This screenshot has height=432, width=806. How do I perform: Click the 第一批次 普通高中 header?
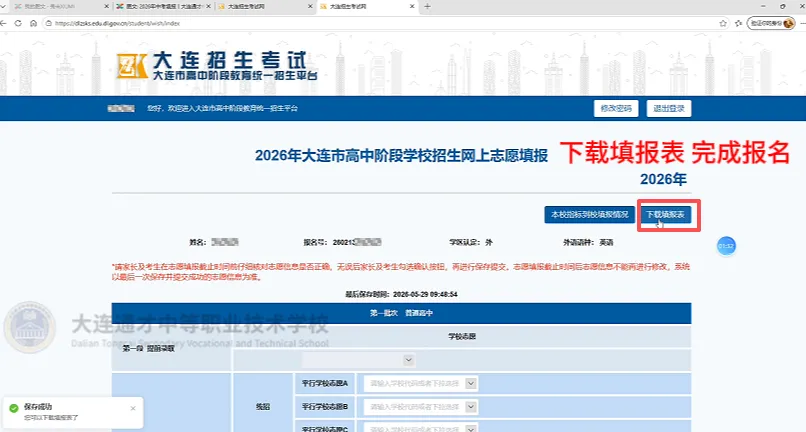point(401,313)
